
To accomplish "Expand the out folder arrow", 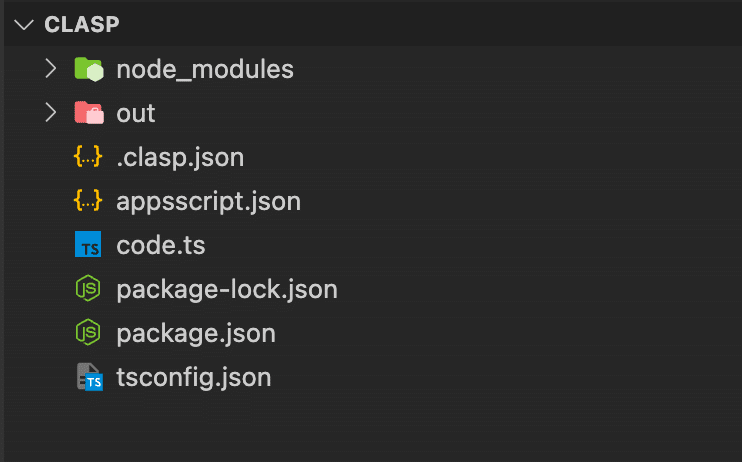I will [51, 113].
